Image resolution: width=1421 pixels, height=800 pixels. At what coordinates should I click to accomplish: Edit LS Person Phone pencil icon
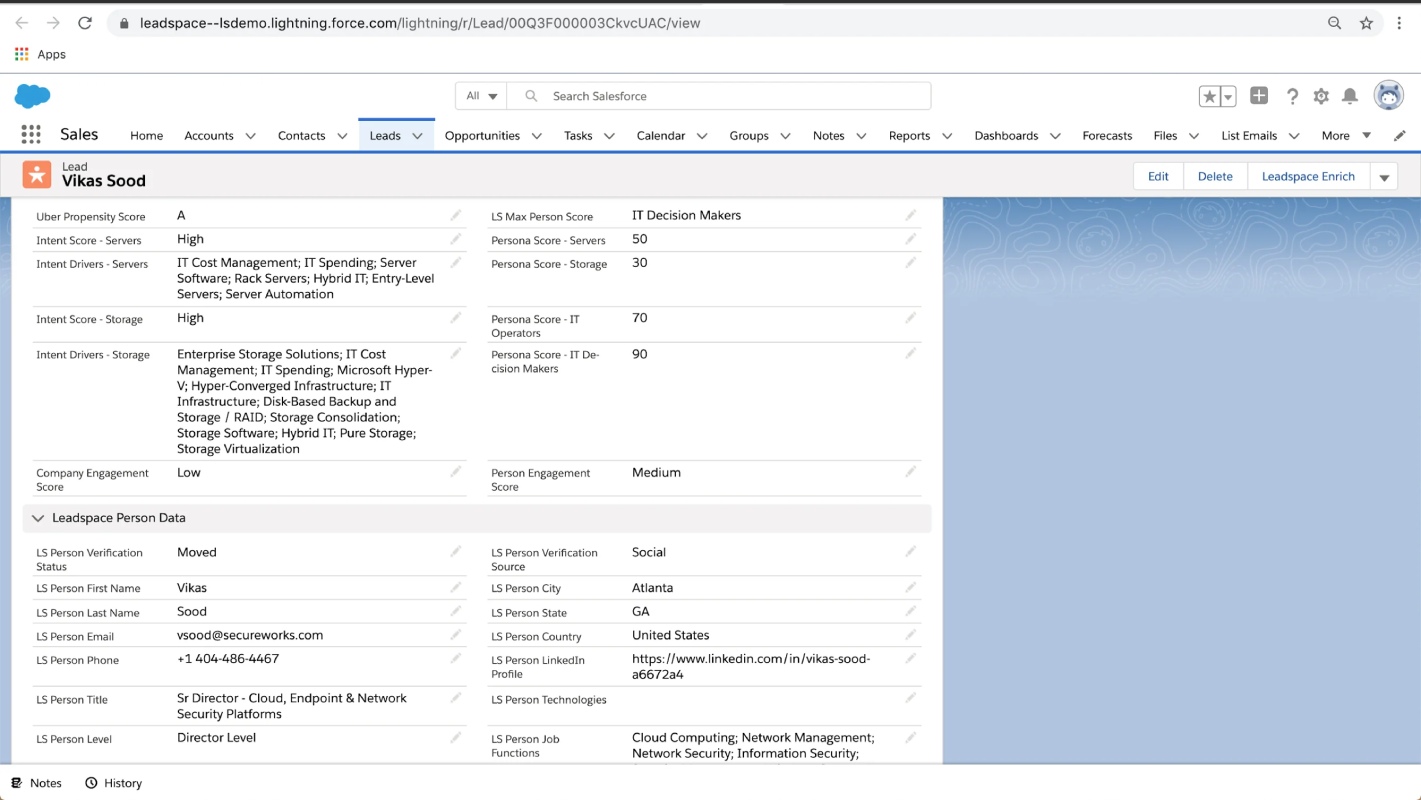(455, 659)
